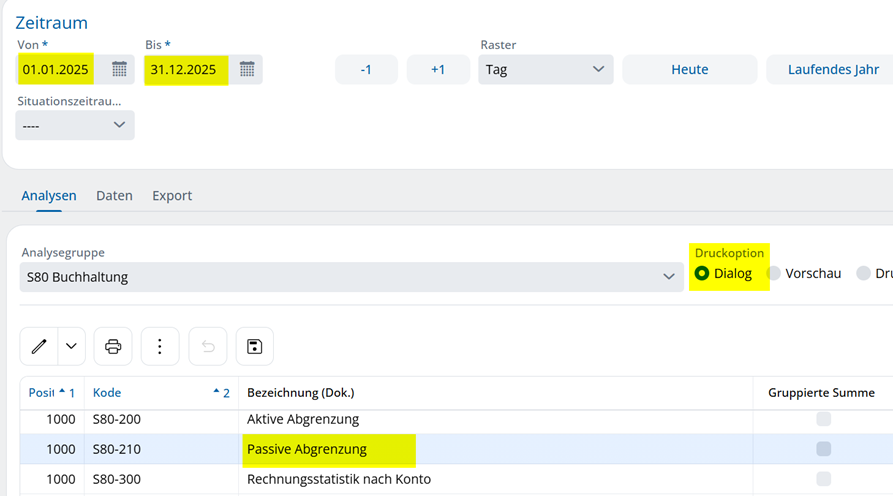Screen dimensions: 893x496
Task: Toggle Gruppierte Summe for Aktive Abgrenzung
Action: [x=823, y=419]
